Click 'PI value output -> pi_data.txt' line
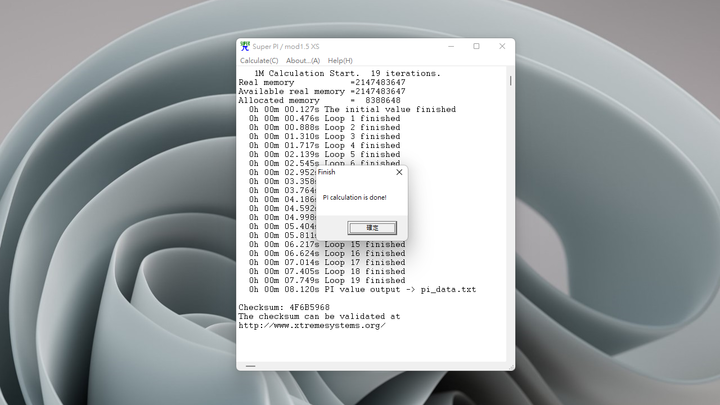 click(x=362, y=290)
